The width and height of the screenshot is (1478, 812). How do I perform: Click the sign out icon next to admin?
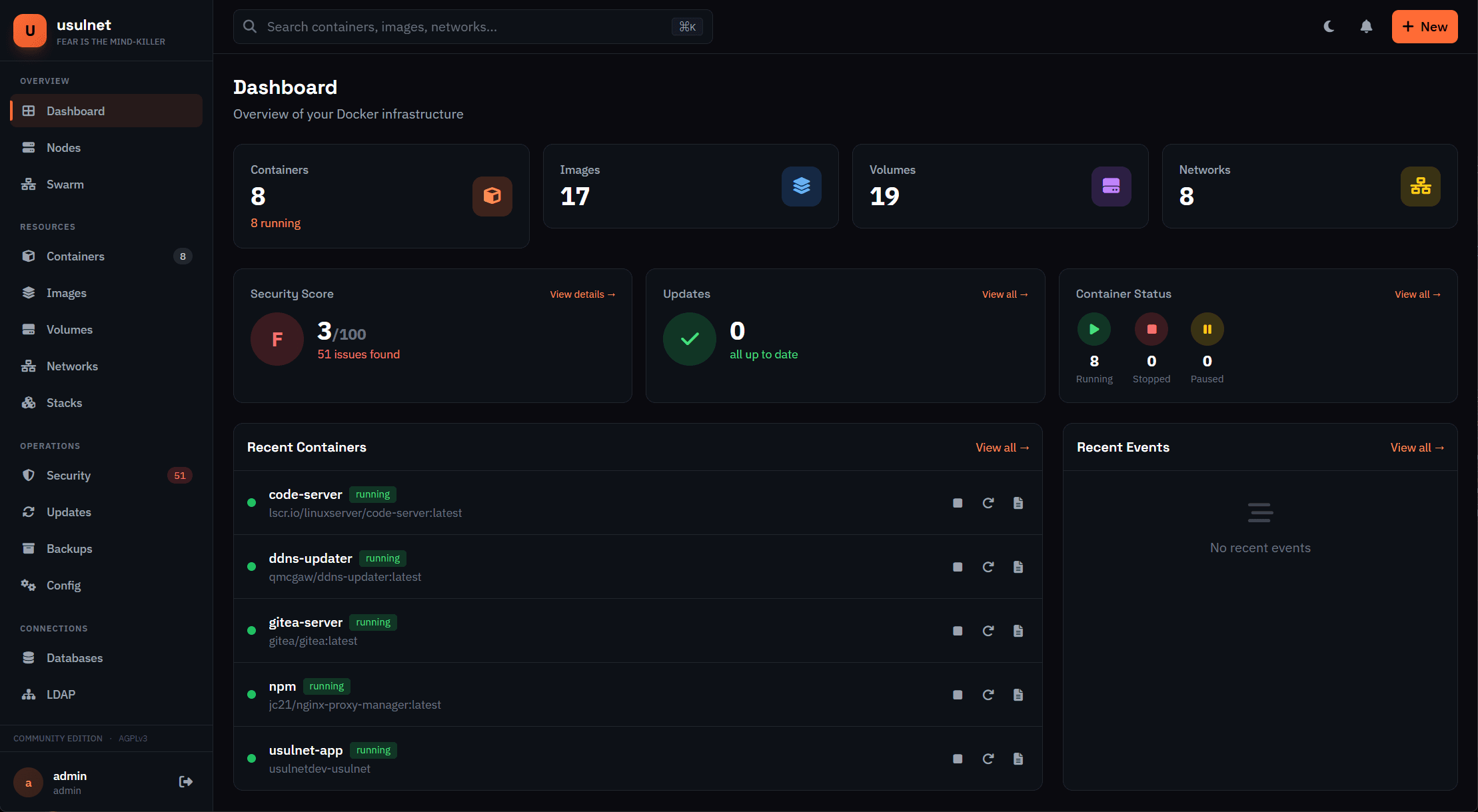pos(185,781)
